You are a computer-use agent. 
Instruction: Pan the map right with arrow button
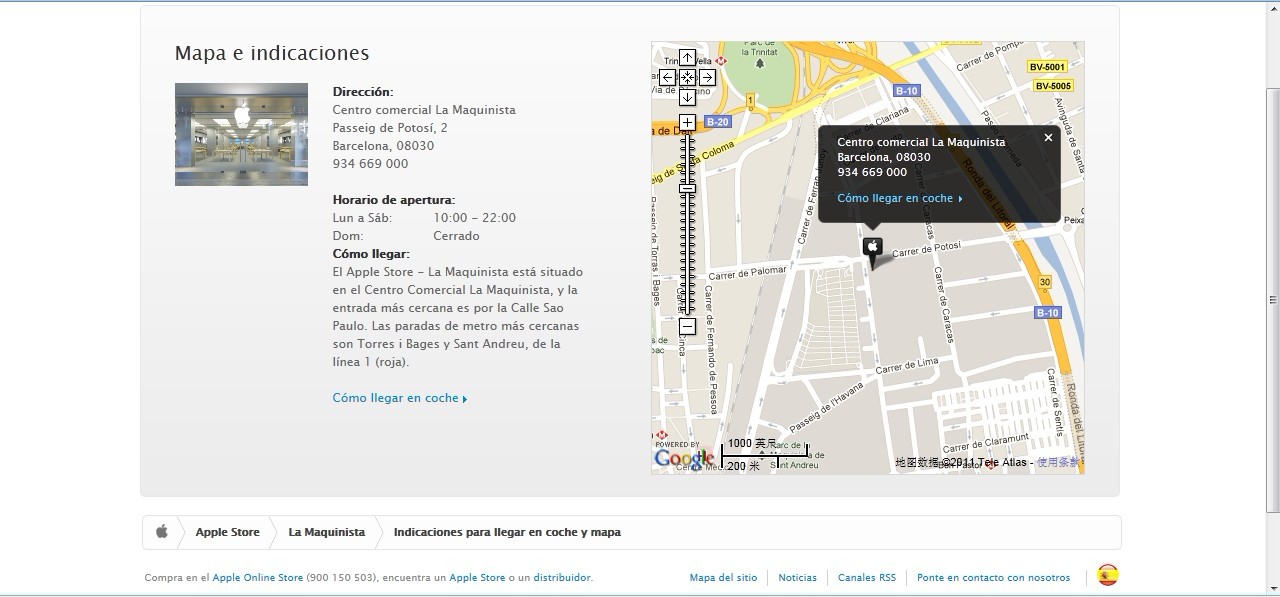pyautogui.click(x=707, y=78)
